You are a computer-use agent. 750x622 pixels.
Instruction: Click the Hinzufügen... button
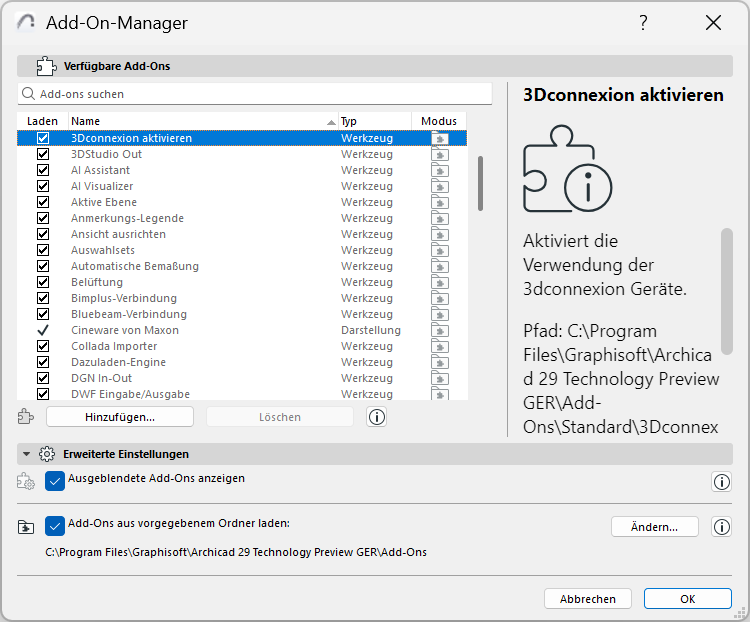pos(119,417)
